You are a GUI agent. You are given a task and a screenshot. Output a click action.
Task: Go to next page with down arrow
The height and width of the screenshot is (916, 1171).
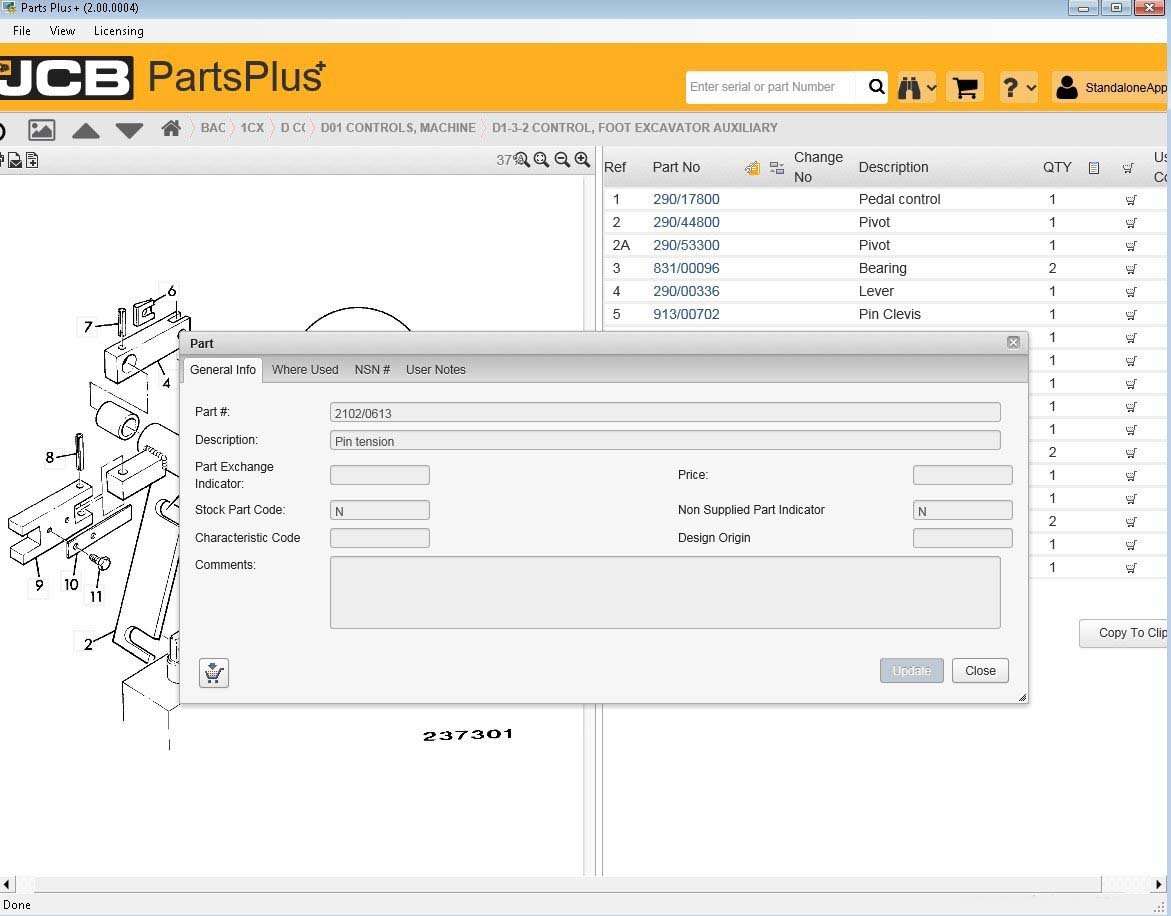(x=129, y=131)
